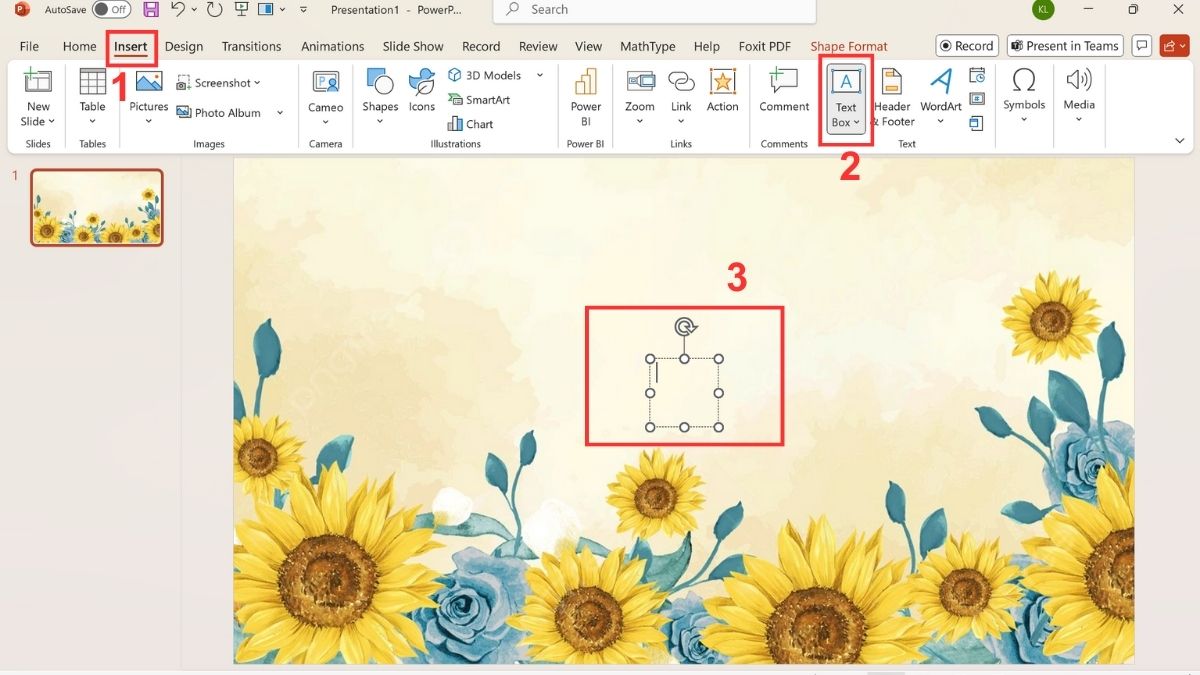
Task: Open the Review tab
Action: coord(538,46)
